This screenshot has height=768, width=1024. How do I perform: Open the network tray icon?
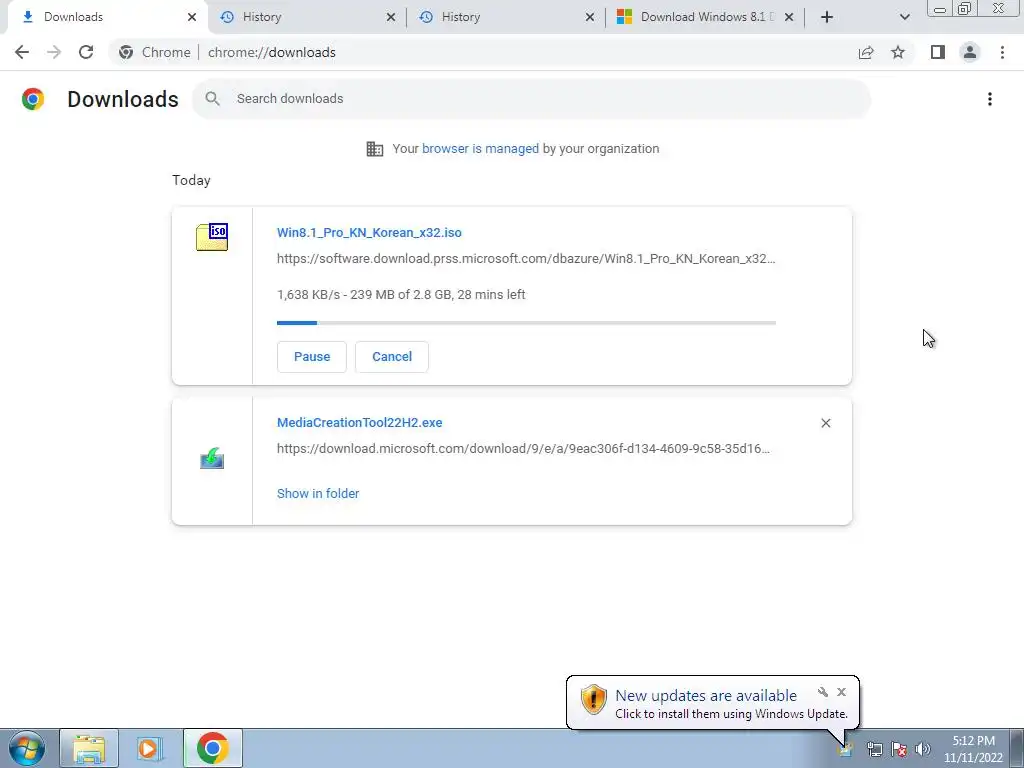[874, 749]
